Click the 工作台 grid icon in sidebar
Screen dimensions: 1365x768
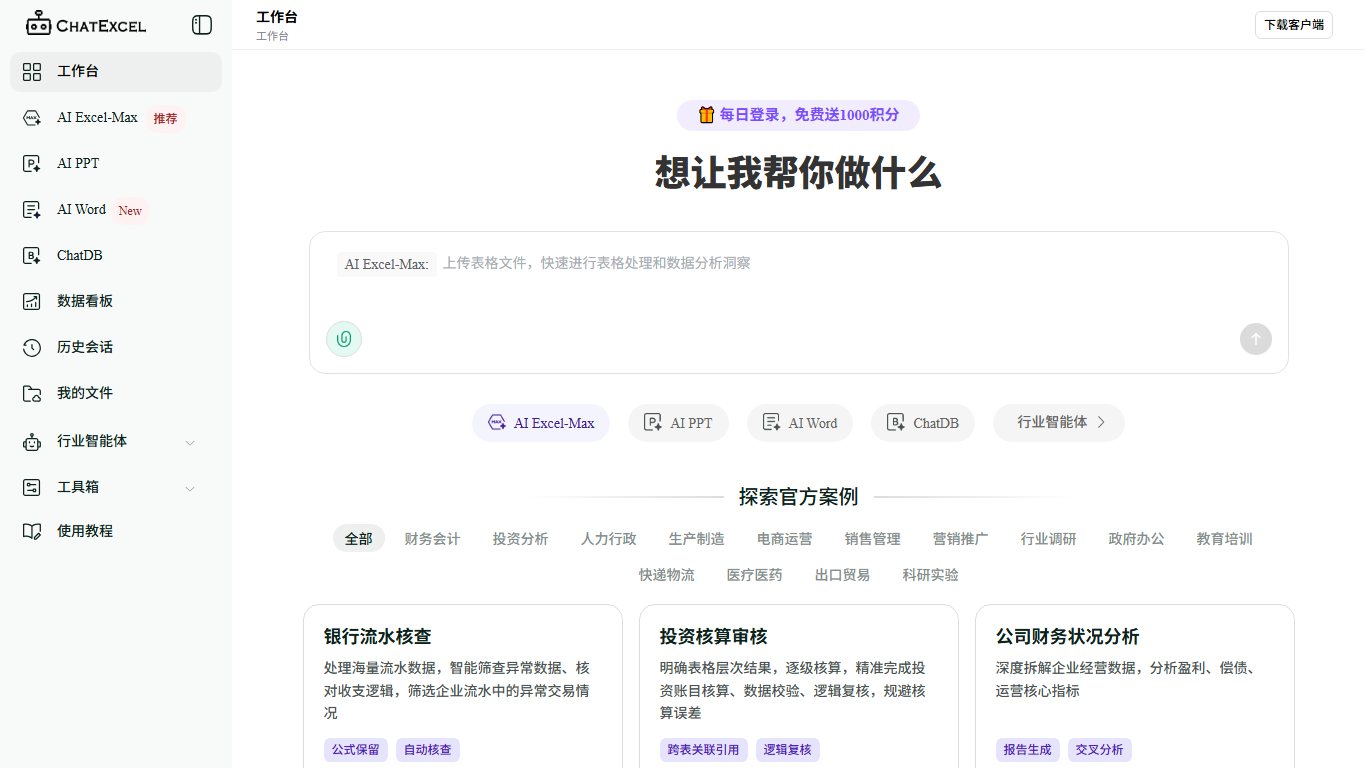(32, 72)
